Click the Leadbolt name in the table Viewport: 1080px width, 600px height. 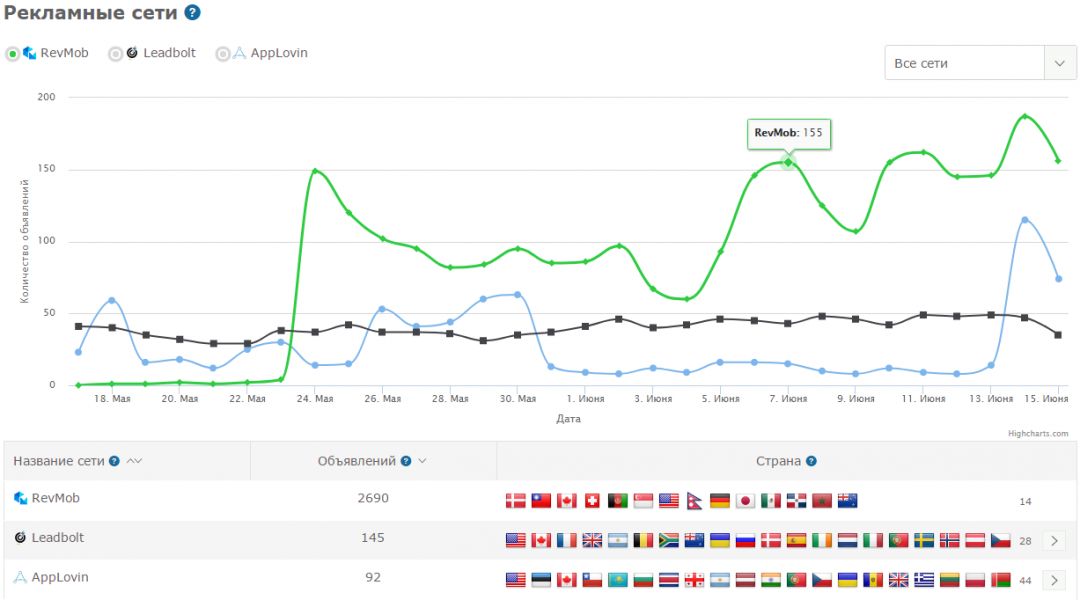tap(58, 538)
